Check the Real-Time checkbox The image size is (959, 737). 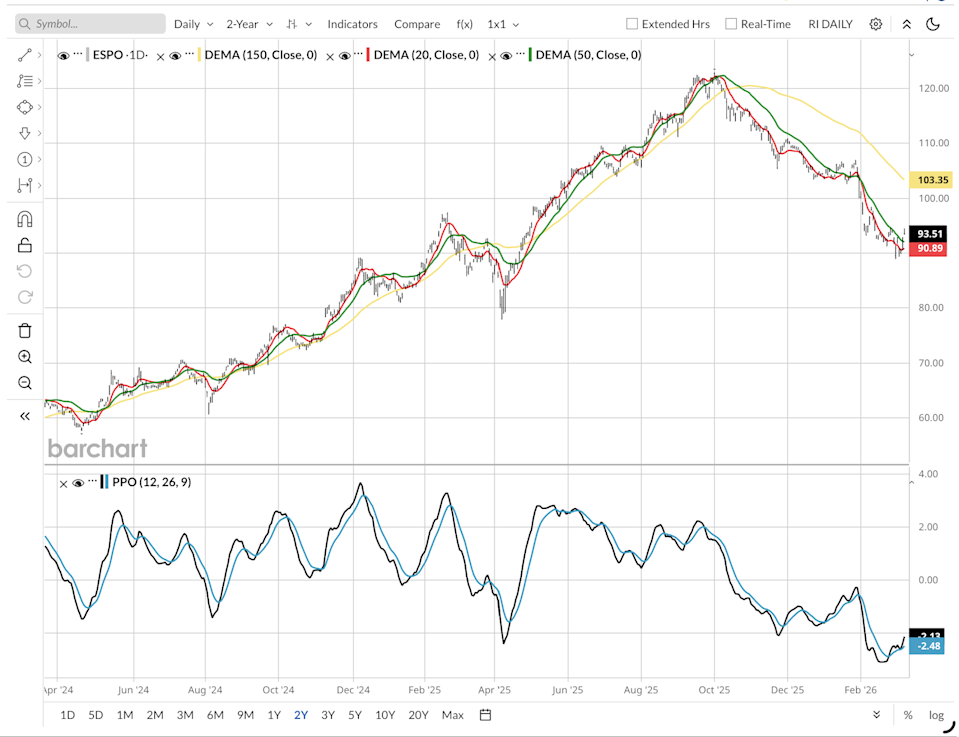tap(731, 24)
